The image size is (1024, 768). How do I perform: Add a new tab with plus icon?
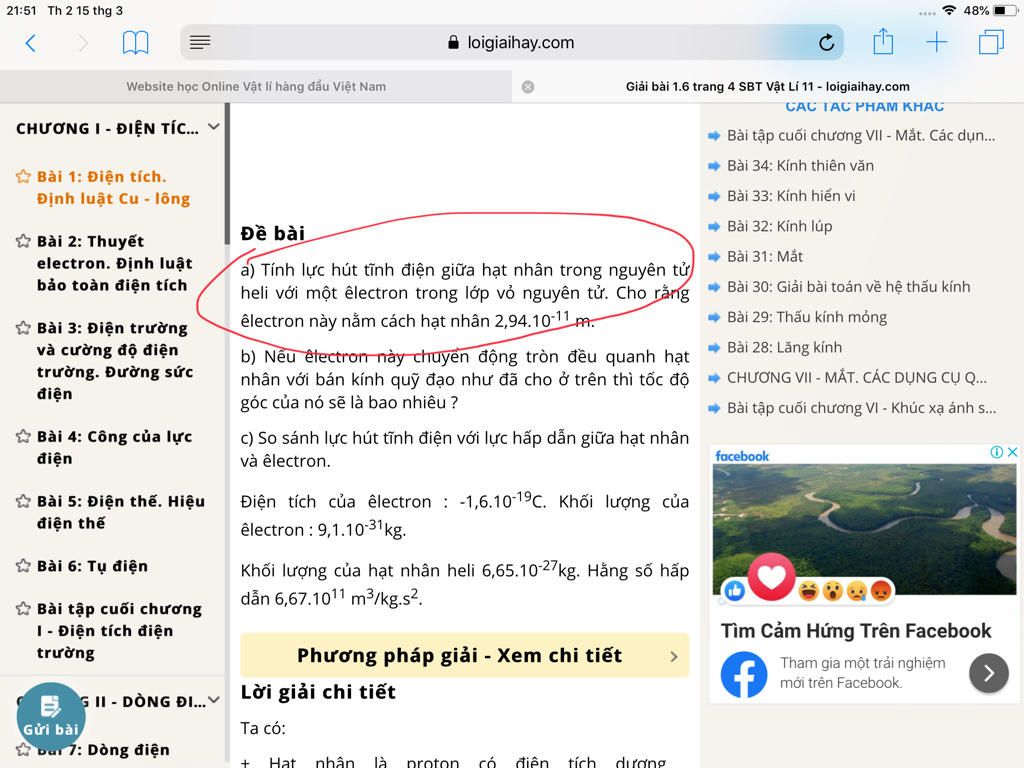[936, 42]
